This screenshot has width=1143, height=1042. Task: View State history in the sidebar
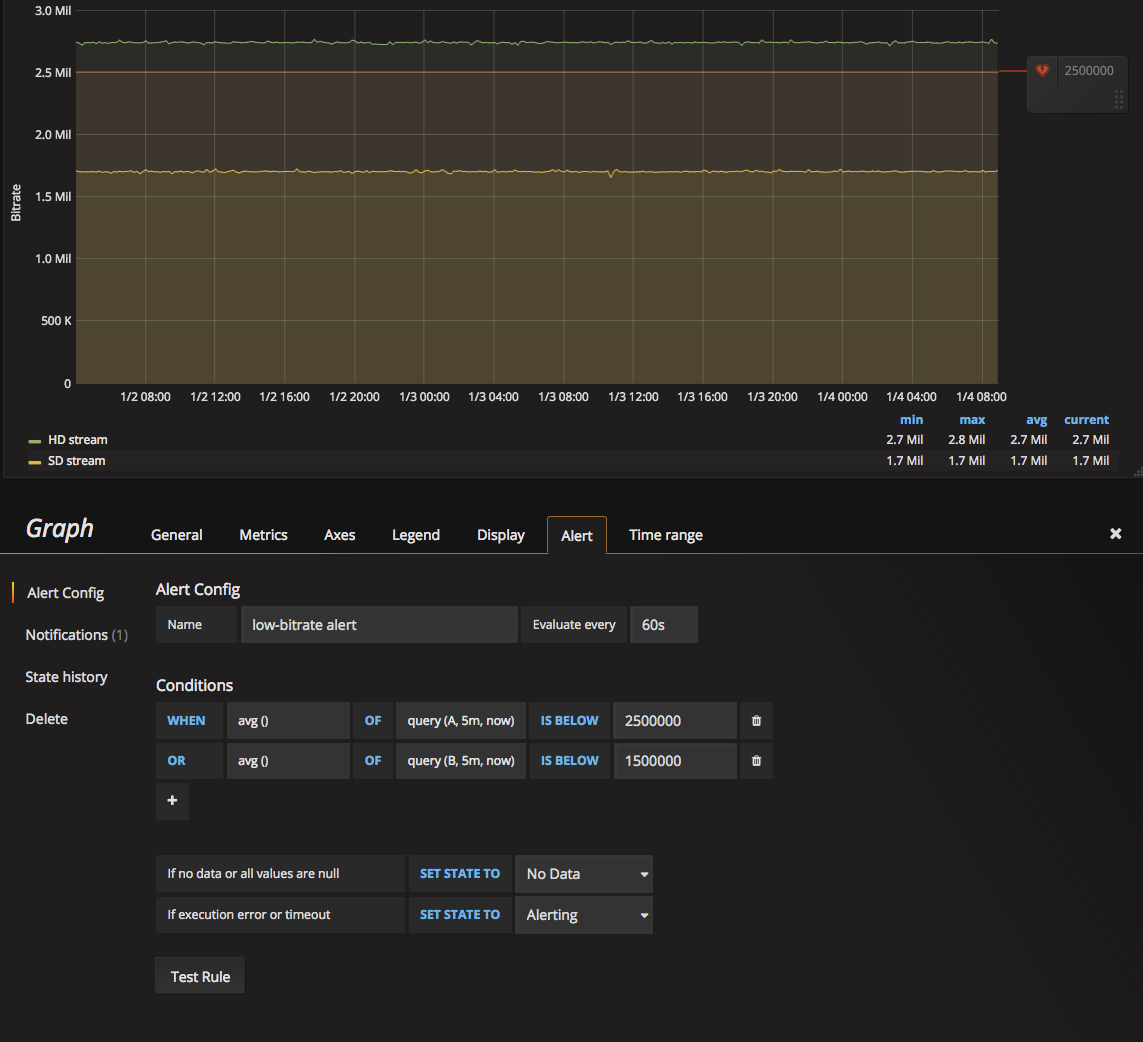[x=66, y=677]
